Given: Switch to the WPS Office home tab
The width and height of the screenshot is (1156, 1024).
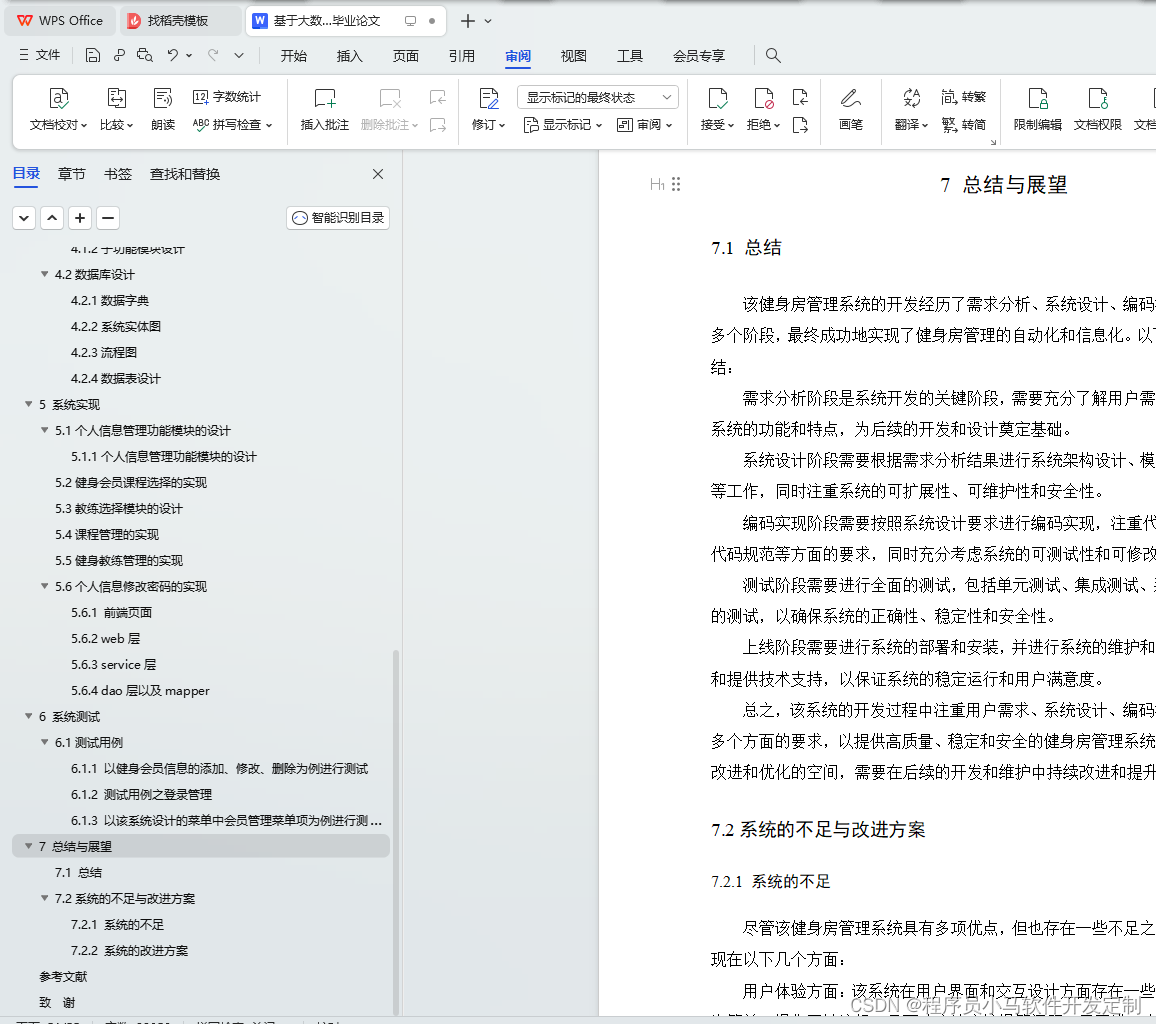Looking at the screenshot, I should click(x=60, y=21).
